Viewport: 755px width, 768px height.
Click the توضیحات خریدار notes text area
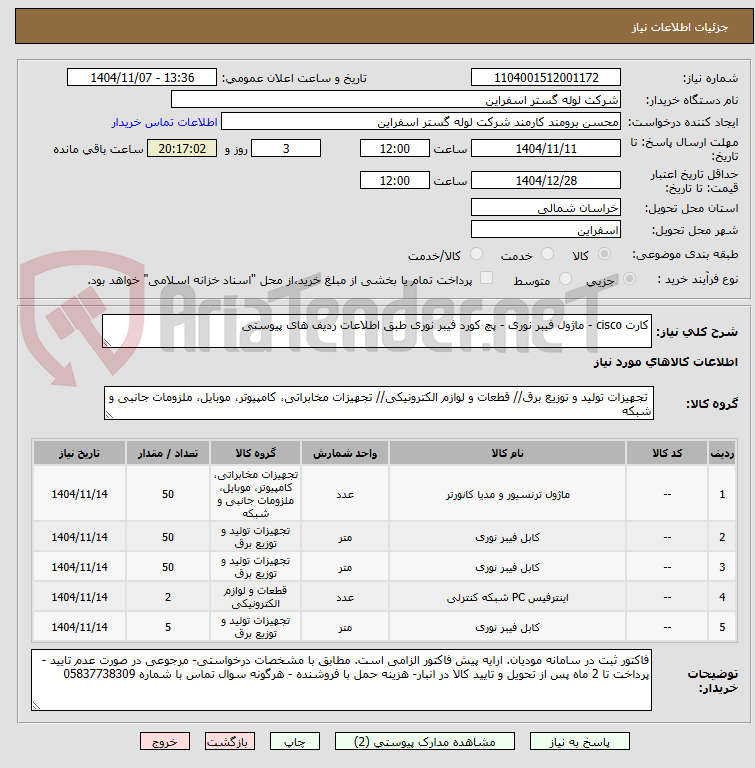click(x=341, y=680)
